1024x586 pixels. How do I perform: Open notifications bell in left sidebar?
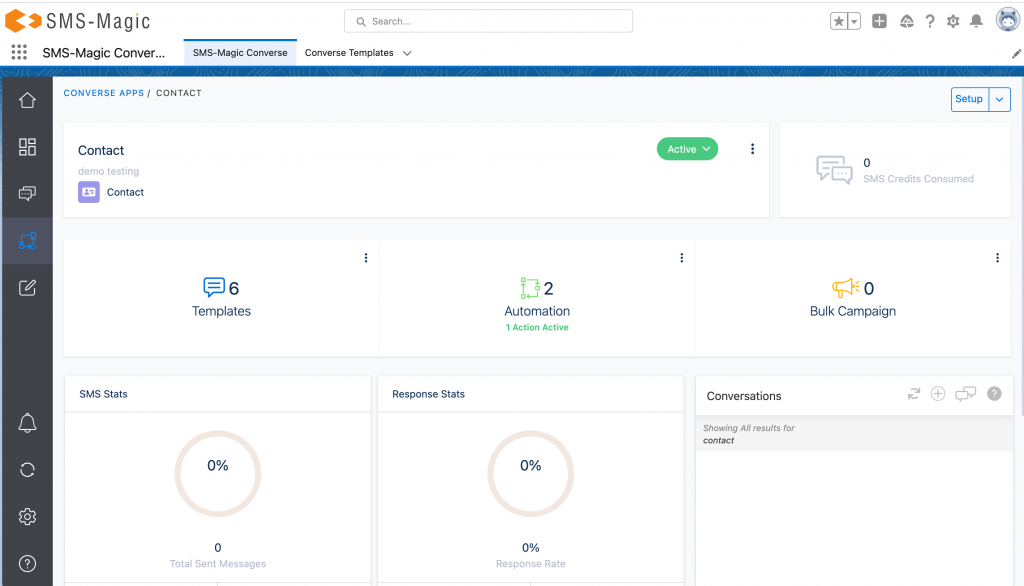point(27,423)
